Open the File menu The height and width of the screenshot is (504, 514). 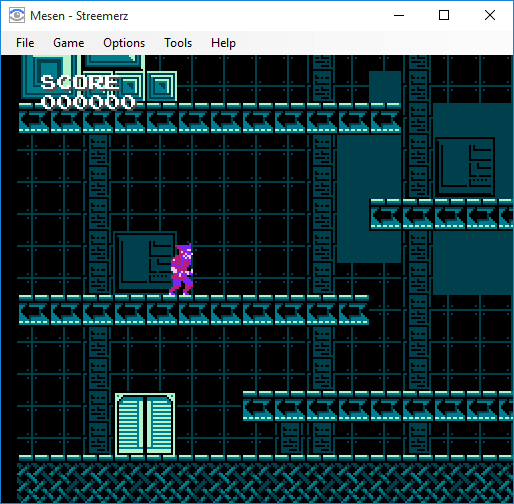pos(25,43)
